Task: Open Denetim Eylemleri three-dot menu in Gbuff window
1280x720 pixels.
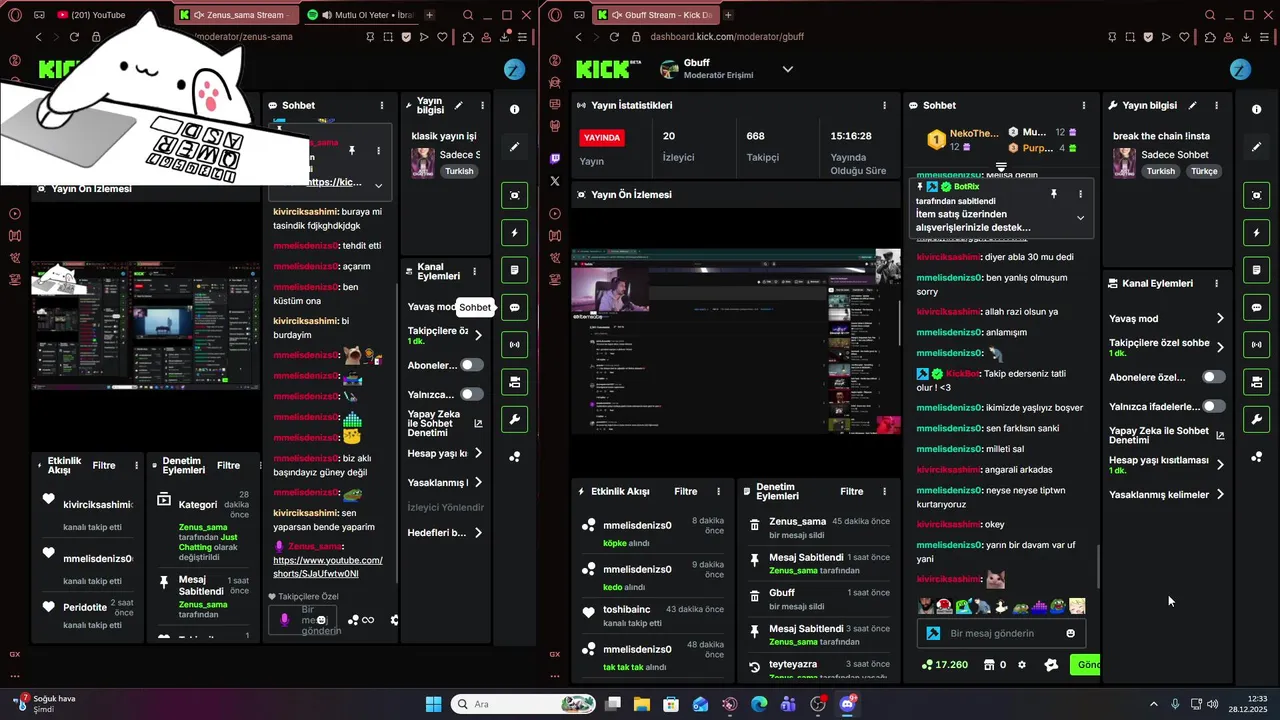Action: (884, 491)
